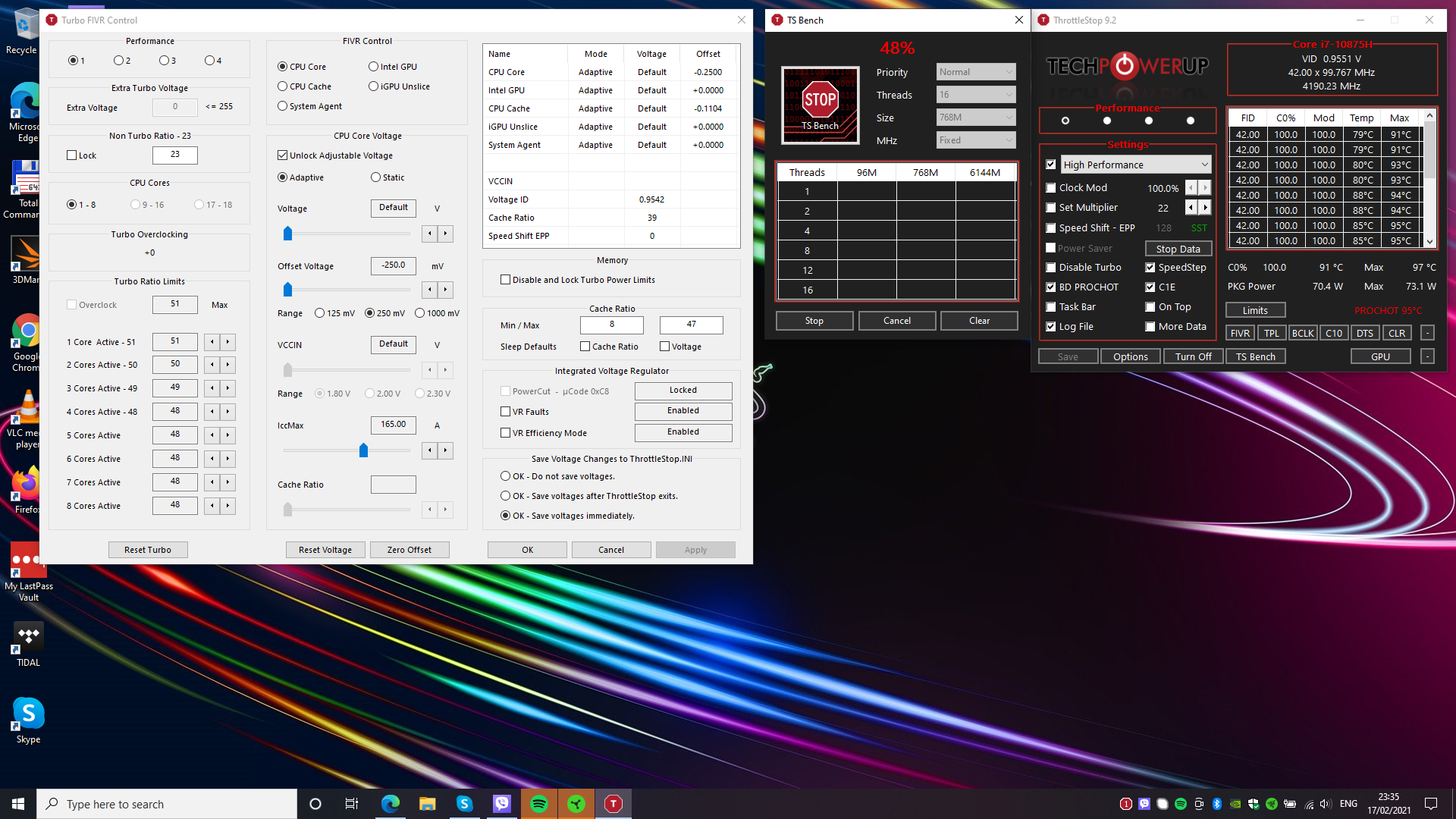Click the Bluetooth tray icon
Image resolution: width=1456 pixels, height=819 pixels.
(1217, 804)
